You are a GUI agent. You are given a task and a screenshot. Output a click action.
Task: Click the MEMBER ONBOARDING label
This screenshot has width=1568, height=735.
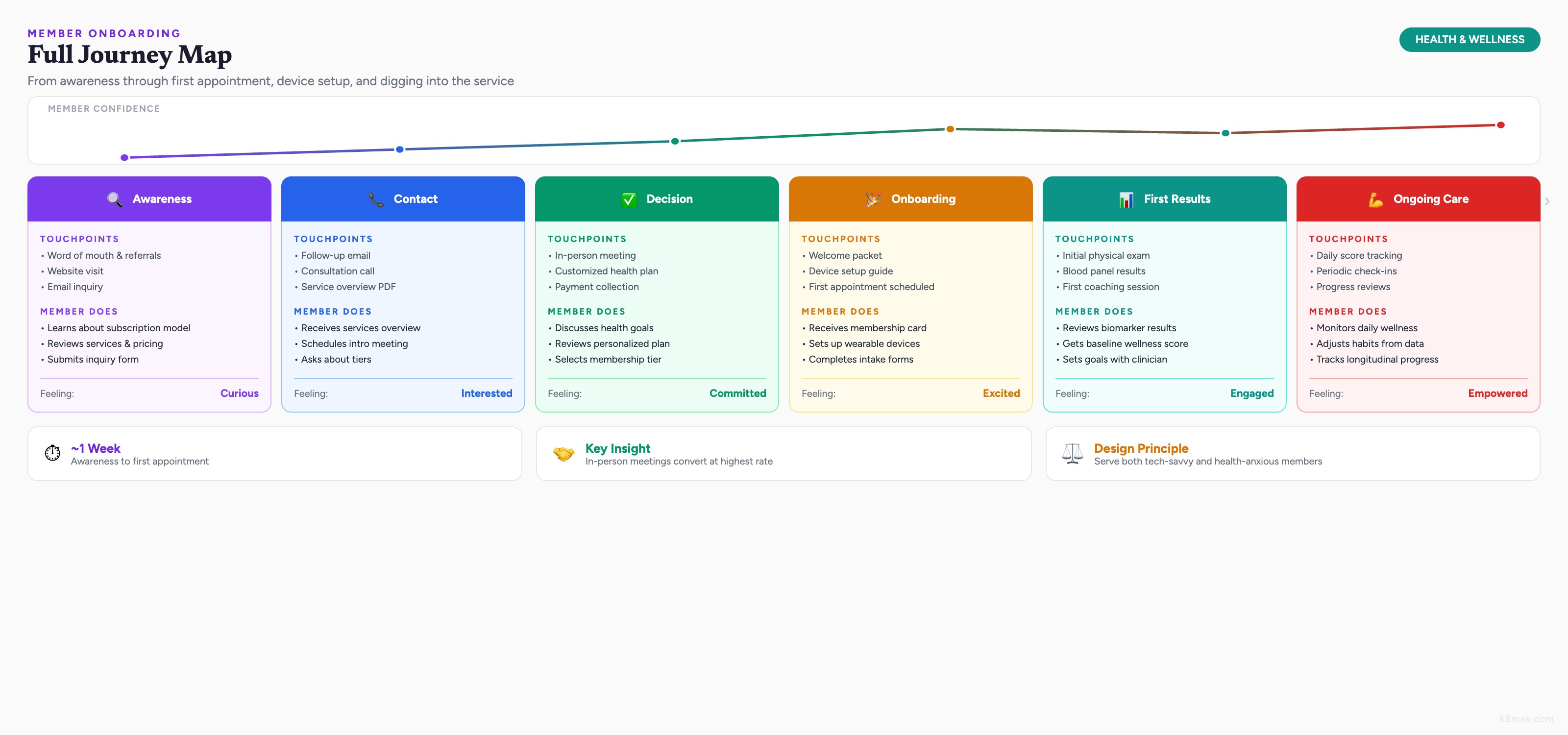click(x=104, y=33)
